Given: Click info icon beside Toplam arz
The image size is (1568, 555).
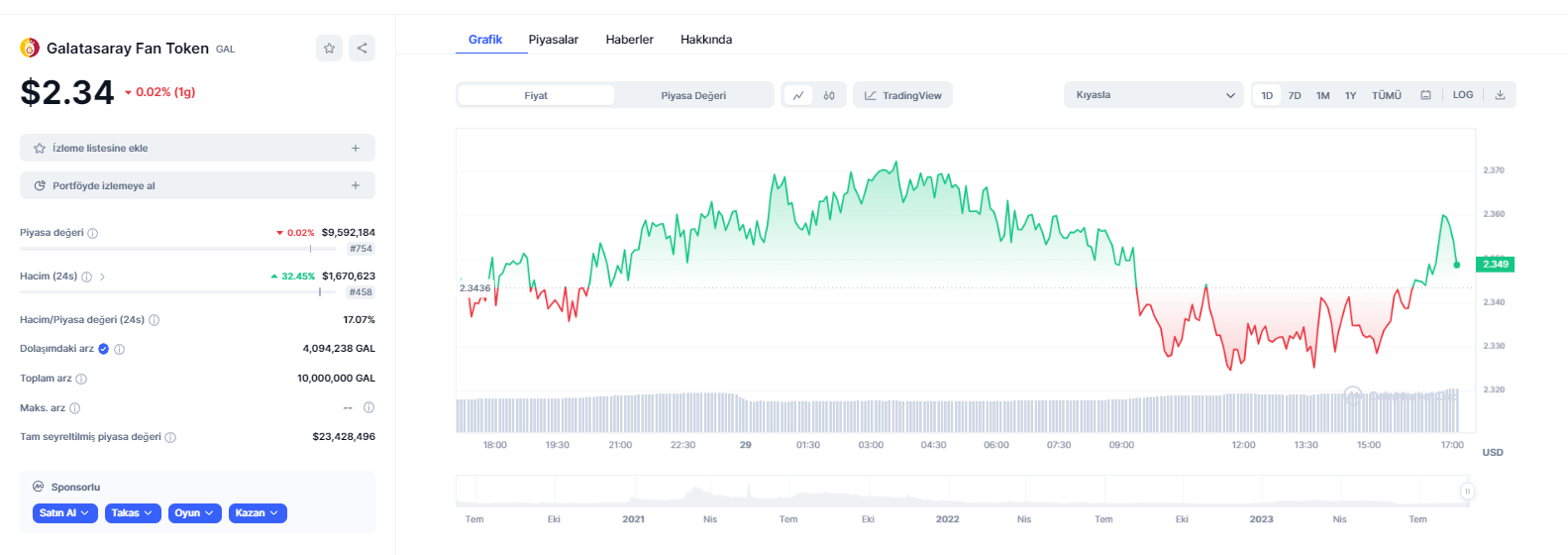Looking at the screenshot, I should [x=81, y=379].
